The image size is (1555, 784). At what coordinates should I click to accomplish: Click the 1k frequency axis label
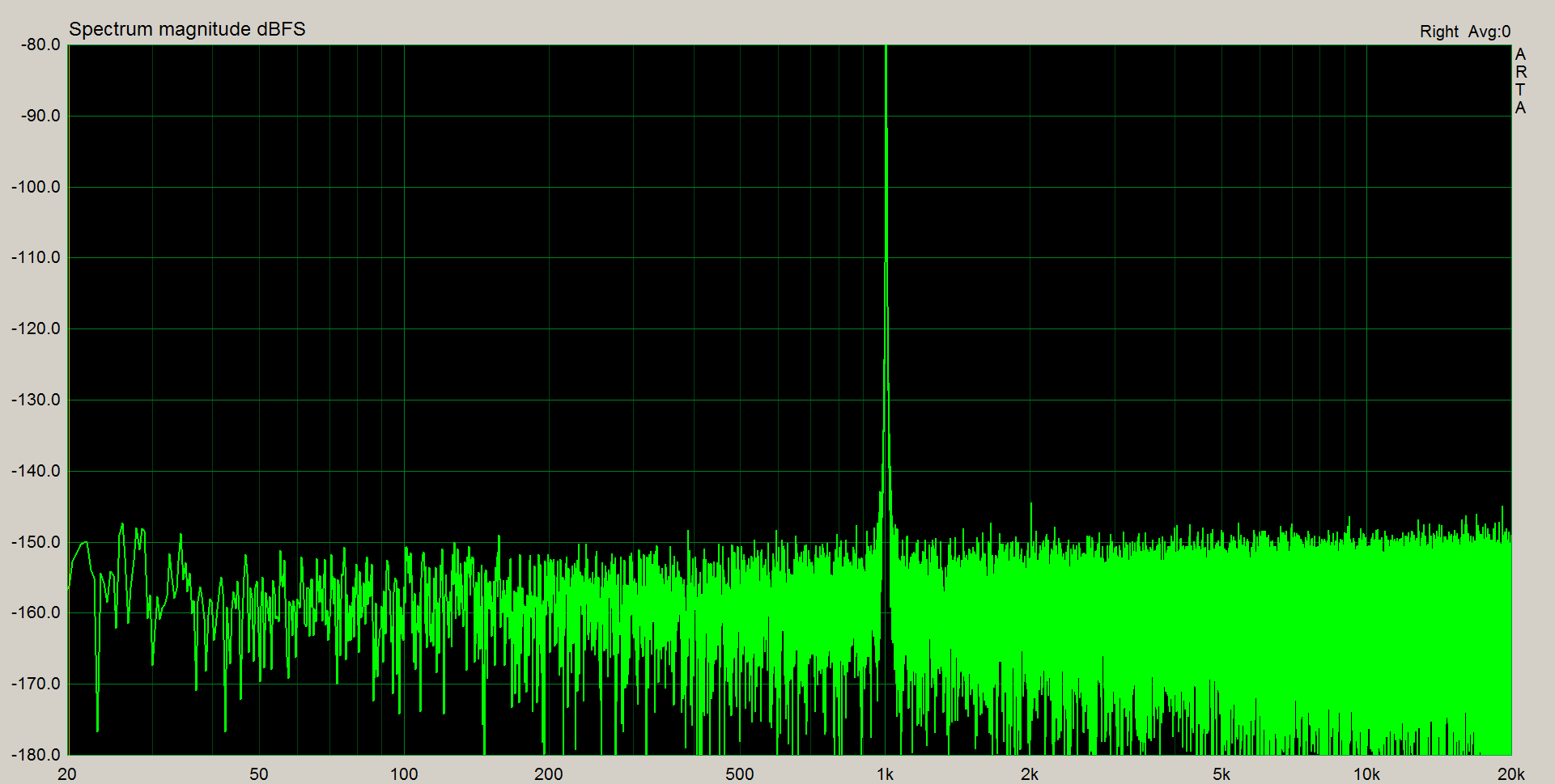[x=886, y=774]
